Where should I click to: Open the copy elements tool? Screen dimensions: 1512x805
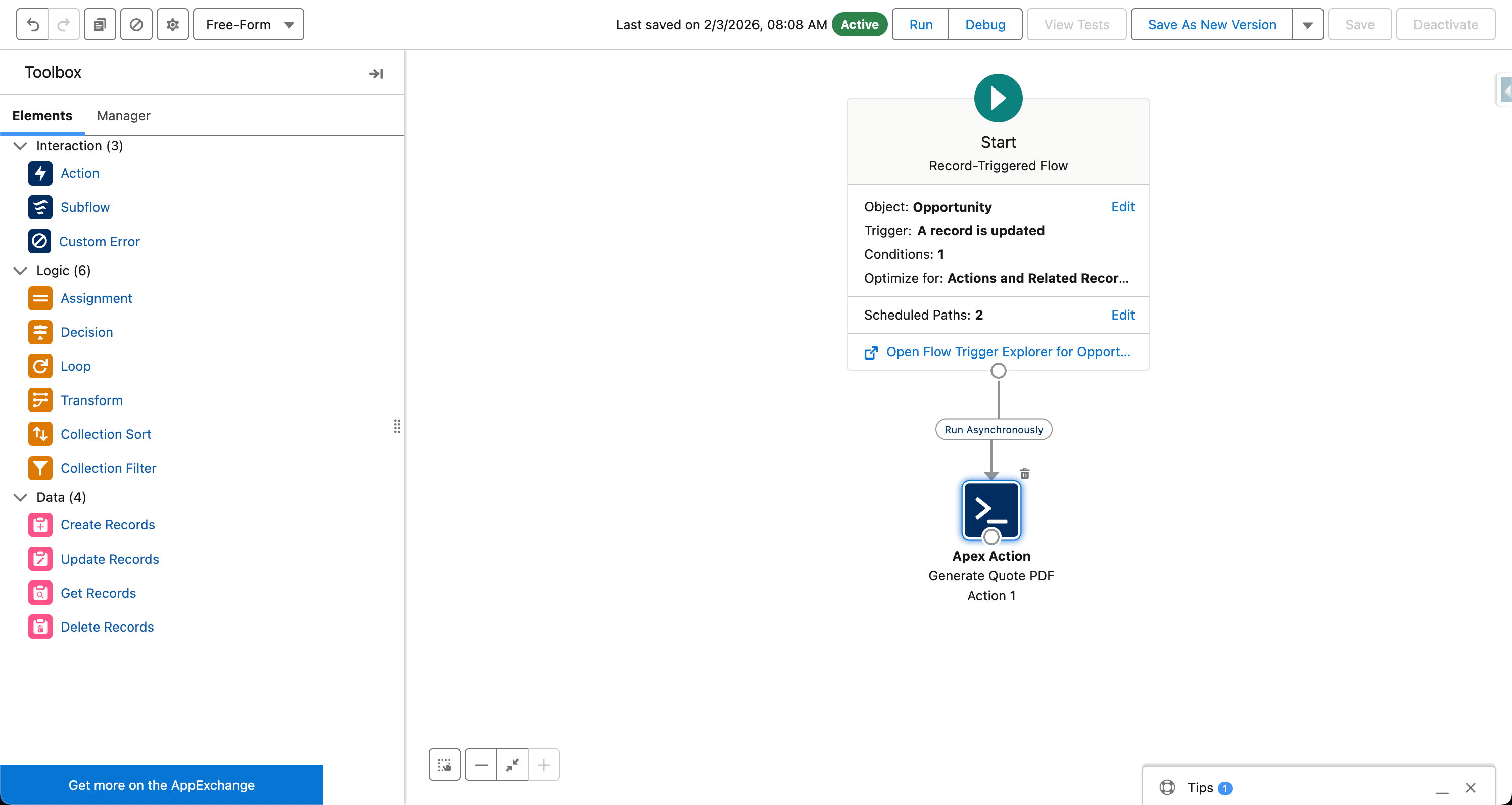(99, 24)
